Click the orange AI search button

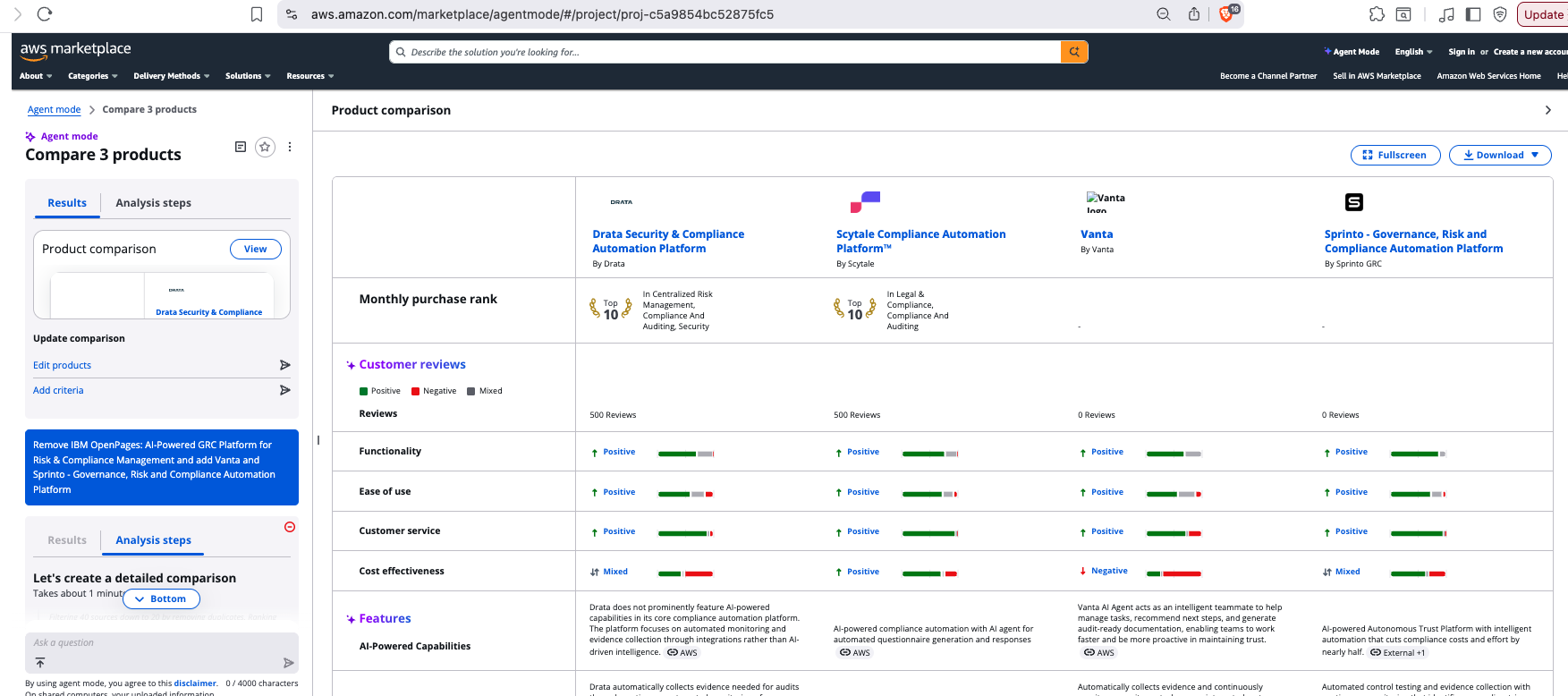[1073, 52]
